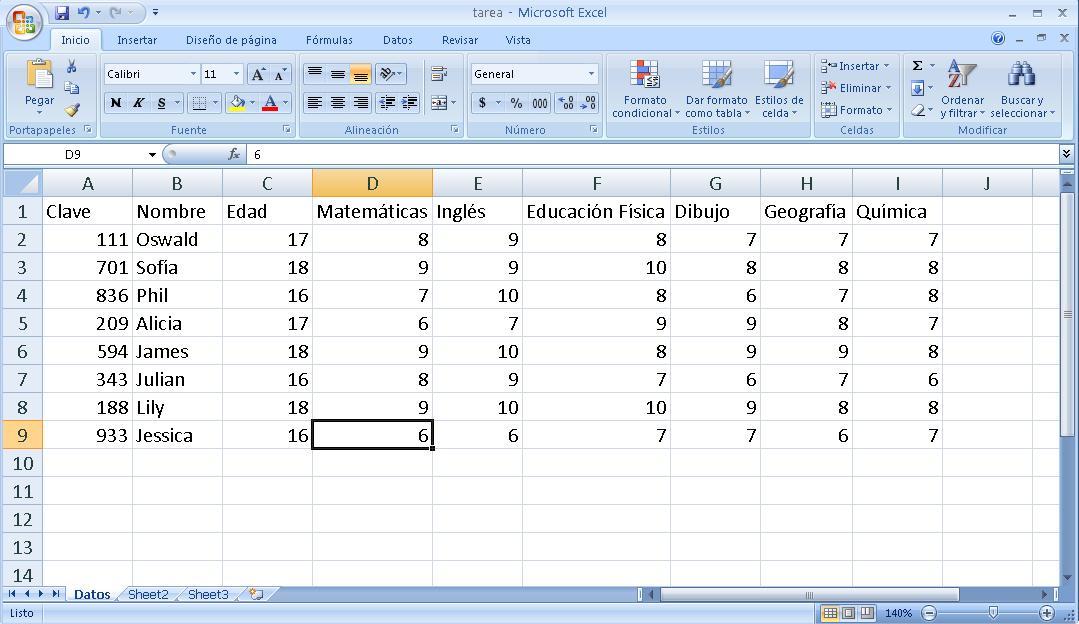Click the font color red swatch
Image resolution: width=1079 pixels, height=624 pixels.
[x=269, y=103]
